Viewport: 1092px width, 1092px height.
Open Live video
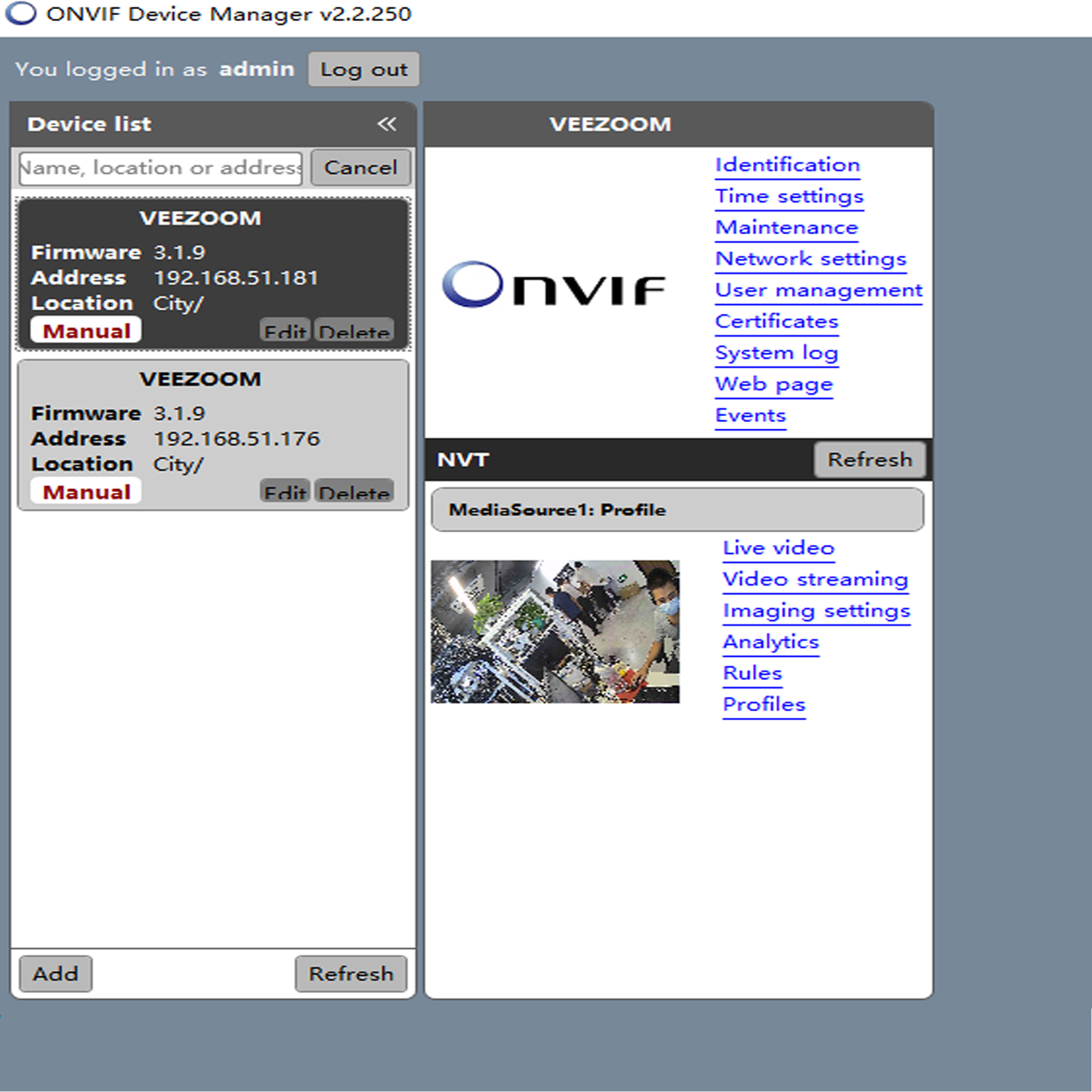coord(778,548)
